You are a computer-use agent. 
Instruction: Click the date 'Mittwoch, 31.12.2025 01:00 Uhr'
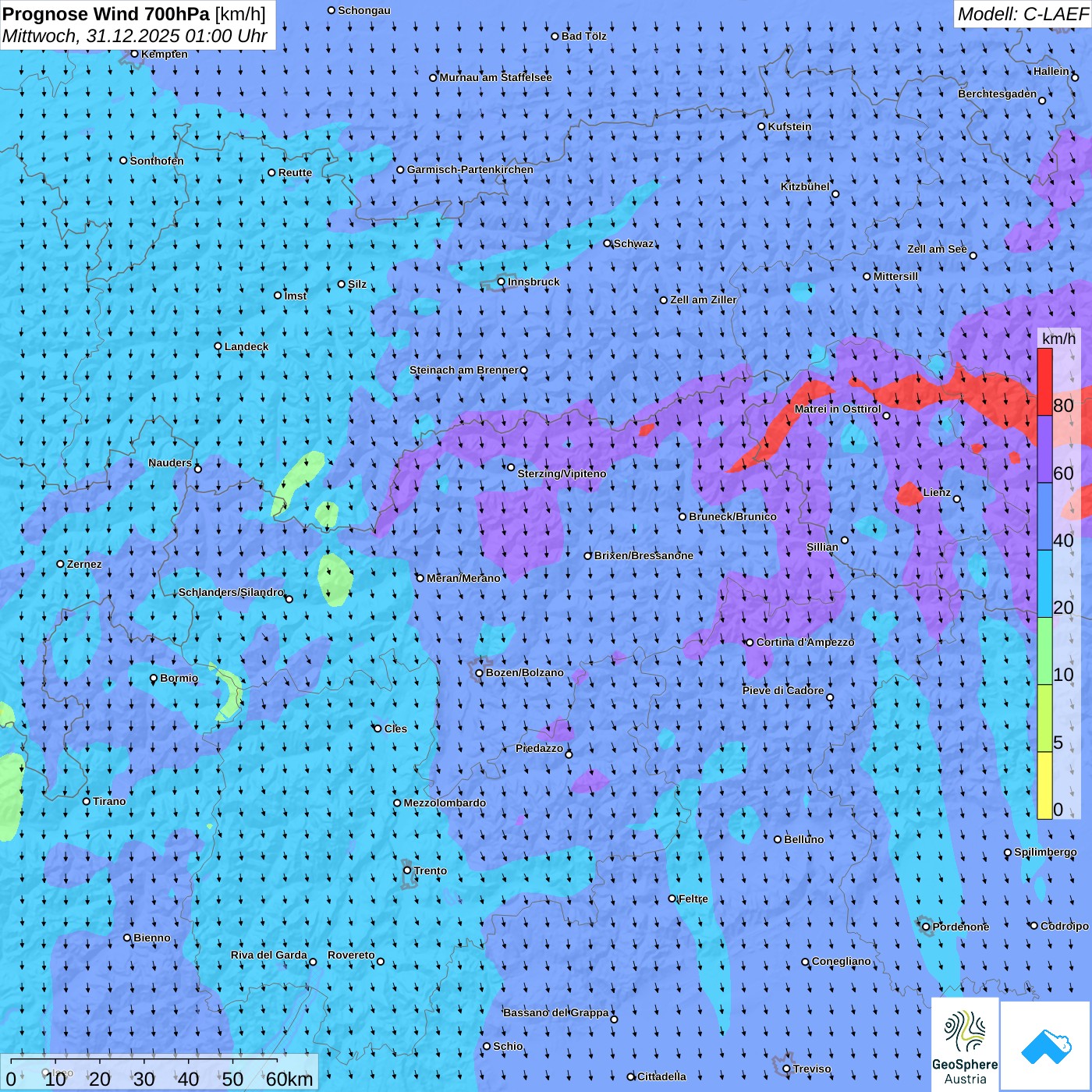[x=135, y=36]
